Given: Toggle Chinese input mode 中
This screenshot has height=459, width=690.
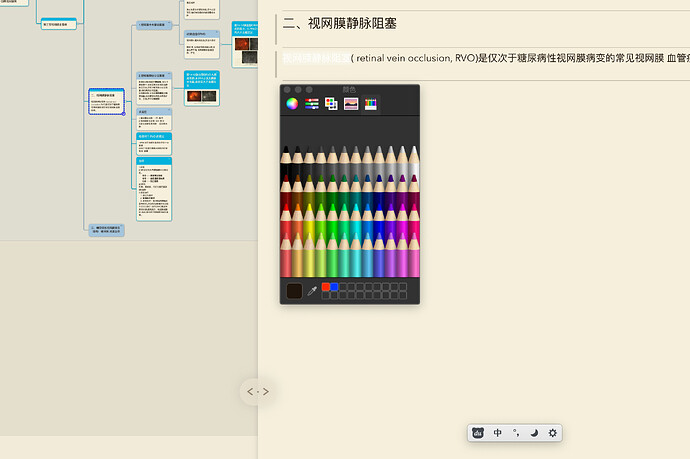Looking at the screenshot, I should pos(497,433).
